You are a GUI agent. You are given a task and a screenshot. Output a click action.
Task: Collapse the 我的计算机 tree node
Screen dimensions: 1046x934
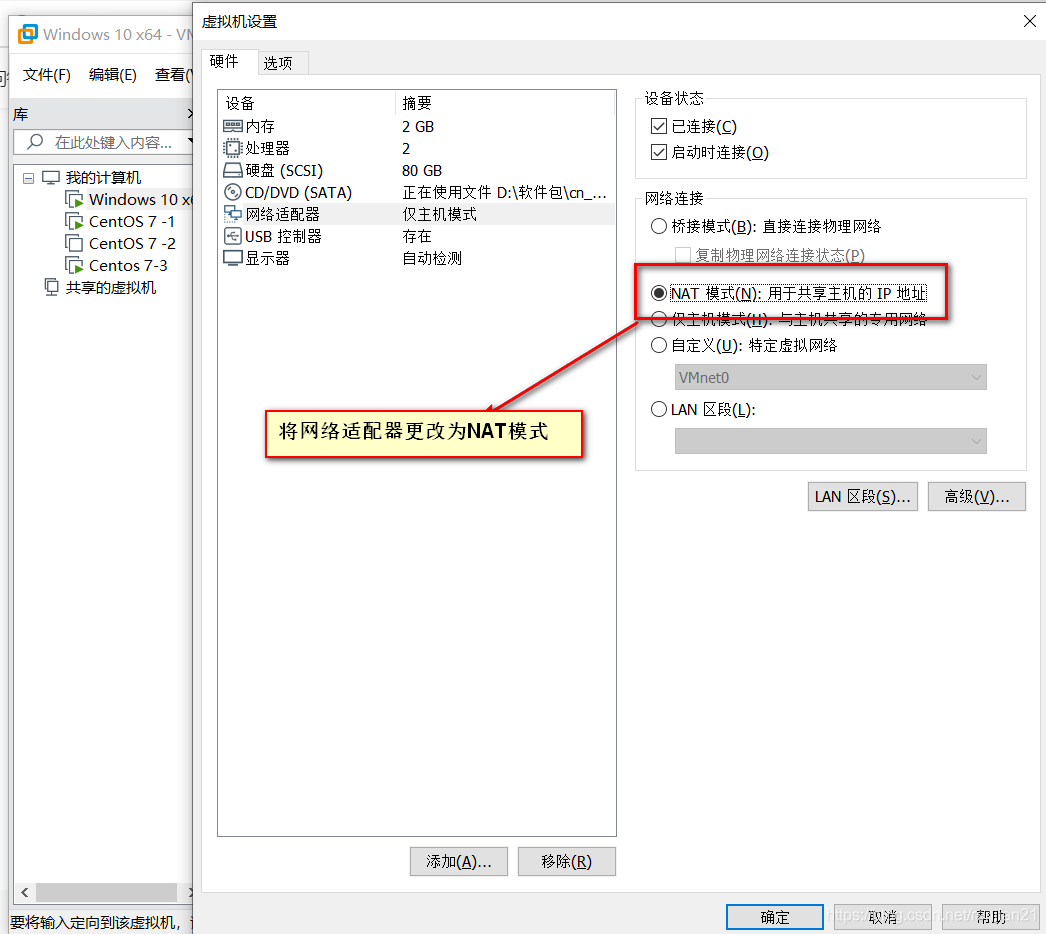tap(27, 177)
